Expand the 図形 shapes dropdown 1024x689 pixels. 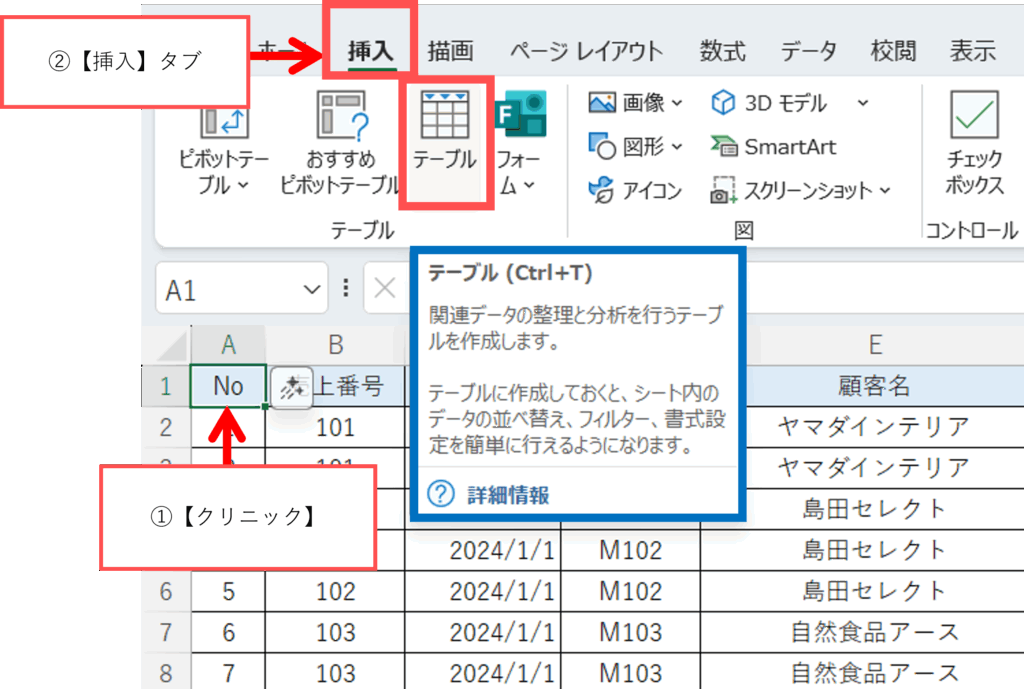[677, 147]
